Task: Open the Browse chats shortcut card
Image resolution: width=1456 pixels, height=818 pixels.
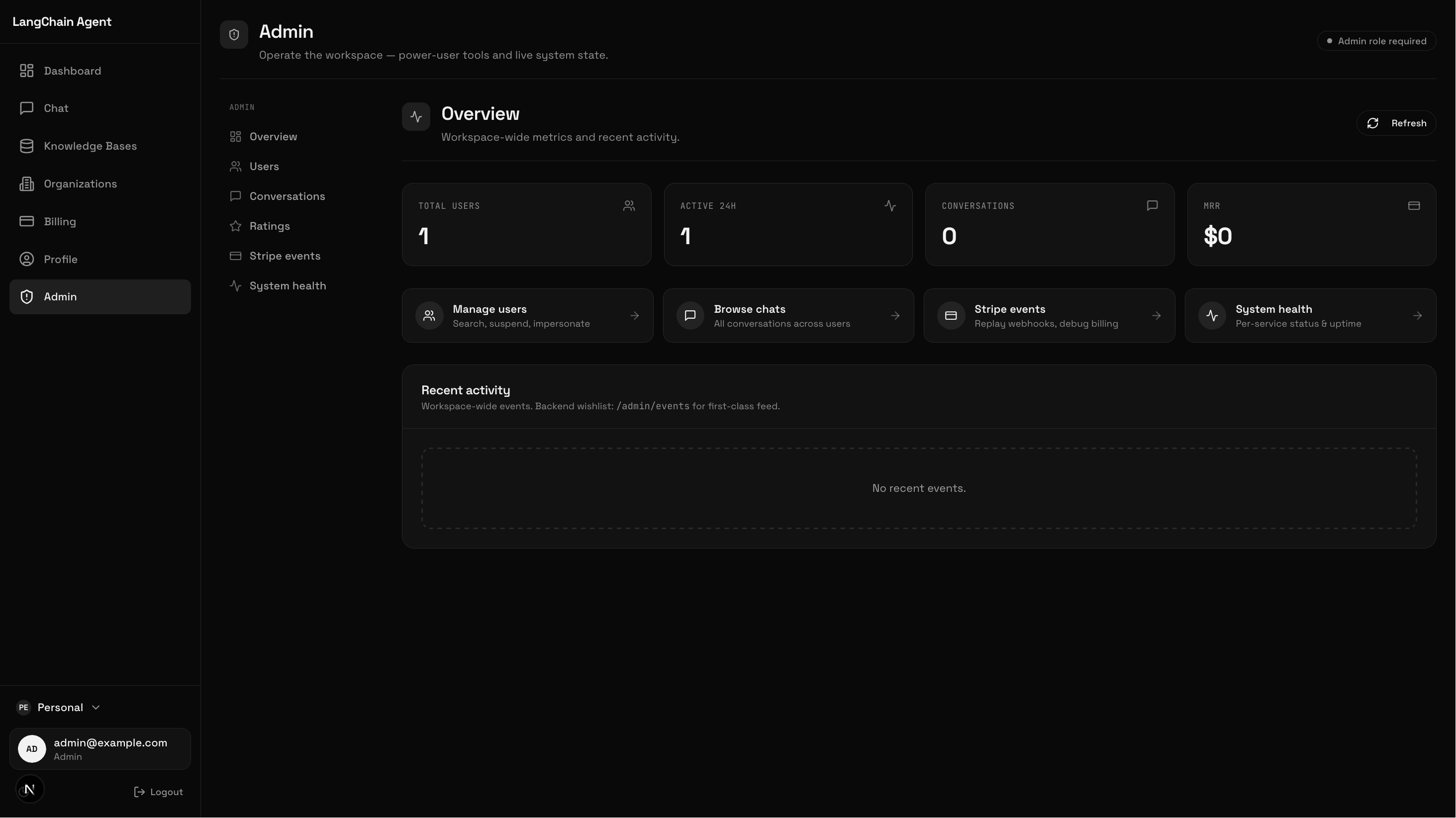Action: (788, 316)
